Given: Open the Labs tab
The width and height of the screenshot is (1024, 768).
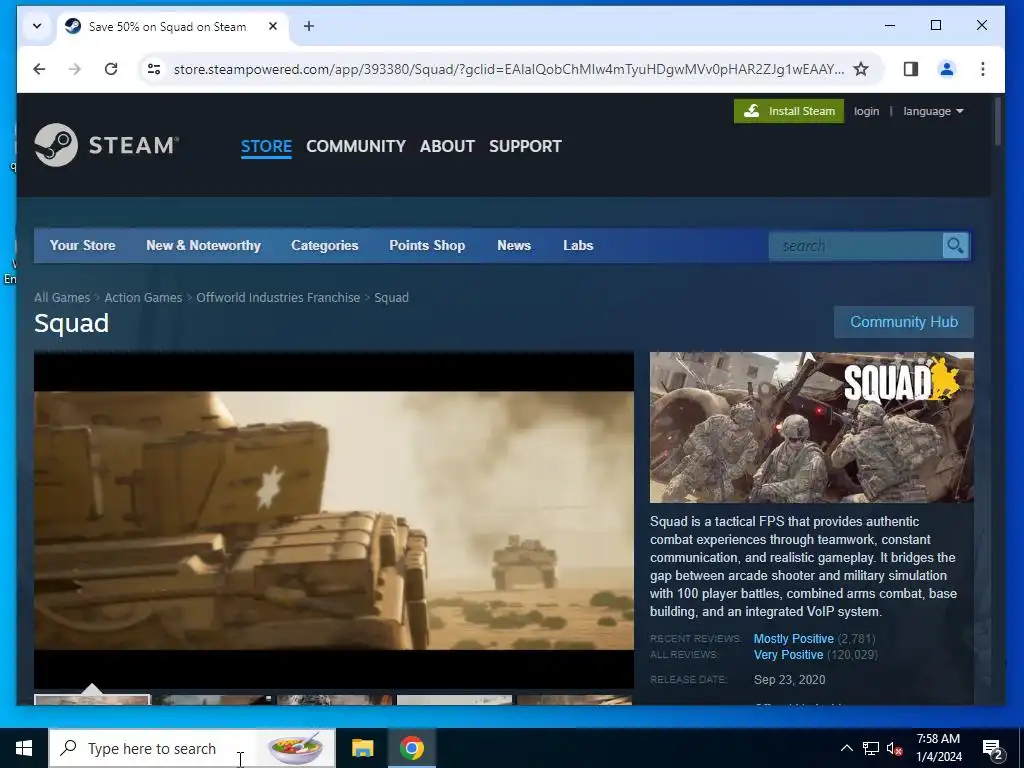Looking at the screenshot, I should (x=578, y=246).
